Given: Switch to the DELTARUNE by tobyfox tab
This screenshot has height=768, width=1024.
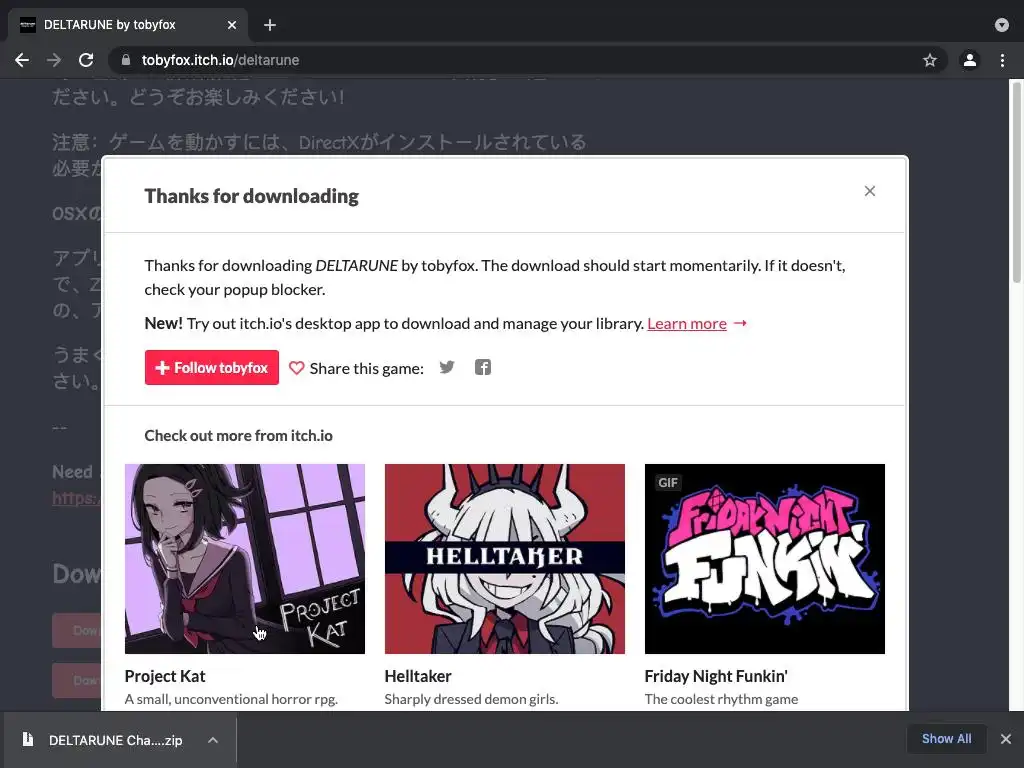Looking at the screenshot, I should pos(127,25).
